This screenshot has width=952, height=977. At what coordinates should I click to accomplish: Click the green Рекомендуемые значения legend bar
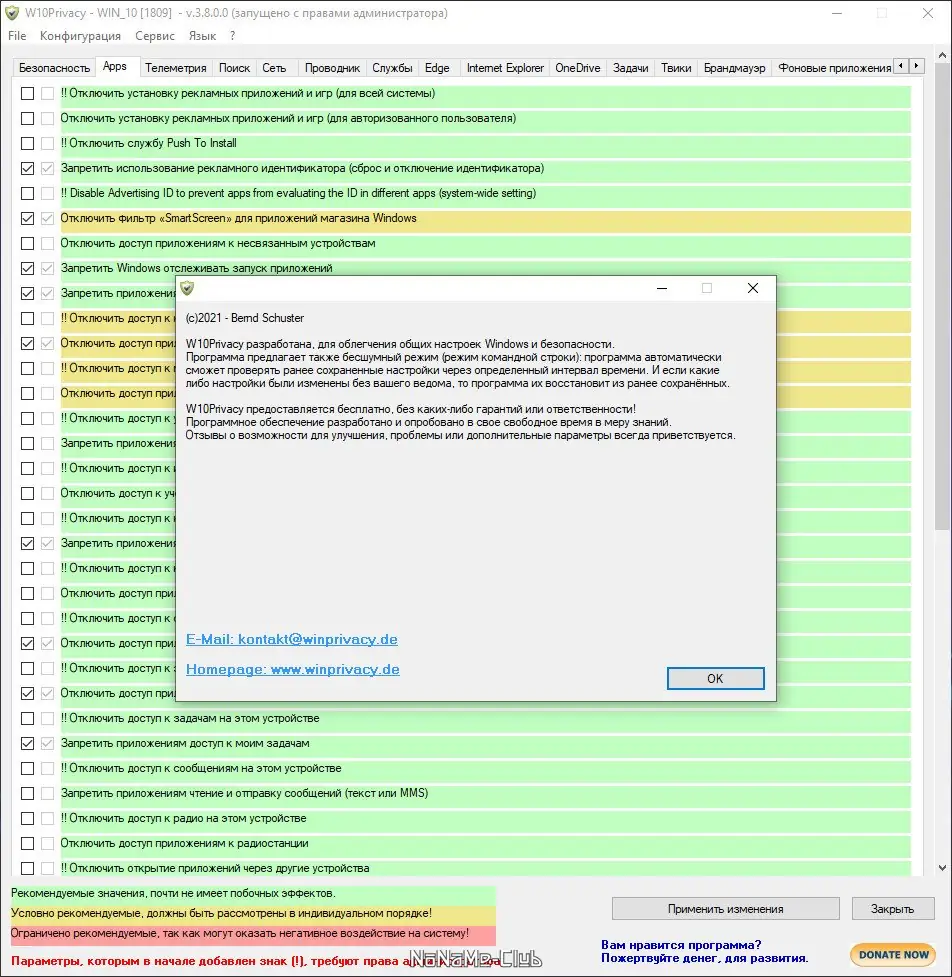pyautogui.click(x=253, y=894)
